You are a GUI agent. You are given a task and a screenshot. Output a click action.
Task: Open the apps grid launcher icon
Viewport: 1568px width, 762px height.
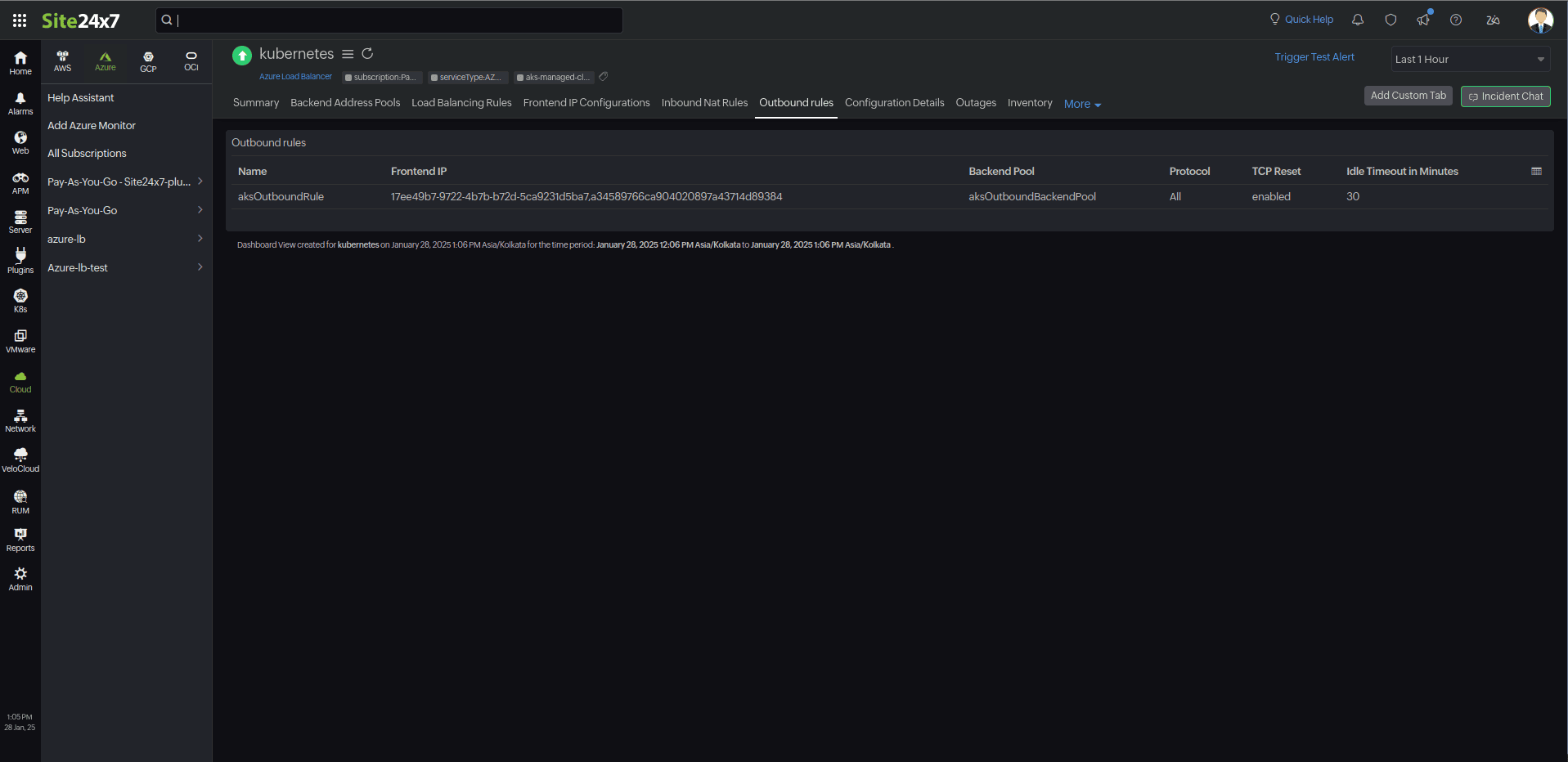pyautogui.click(x=20, y=20)
